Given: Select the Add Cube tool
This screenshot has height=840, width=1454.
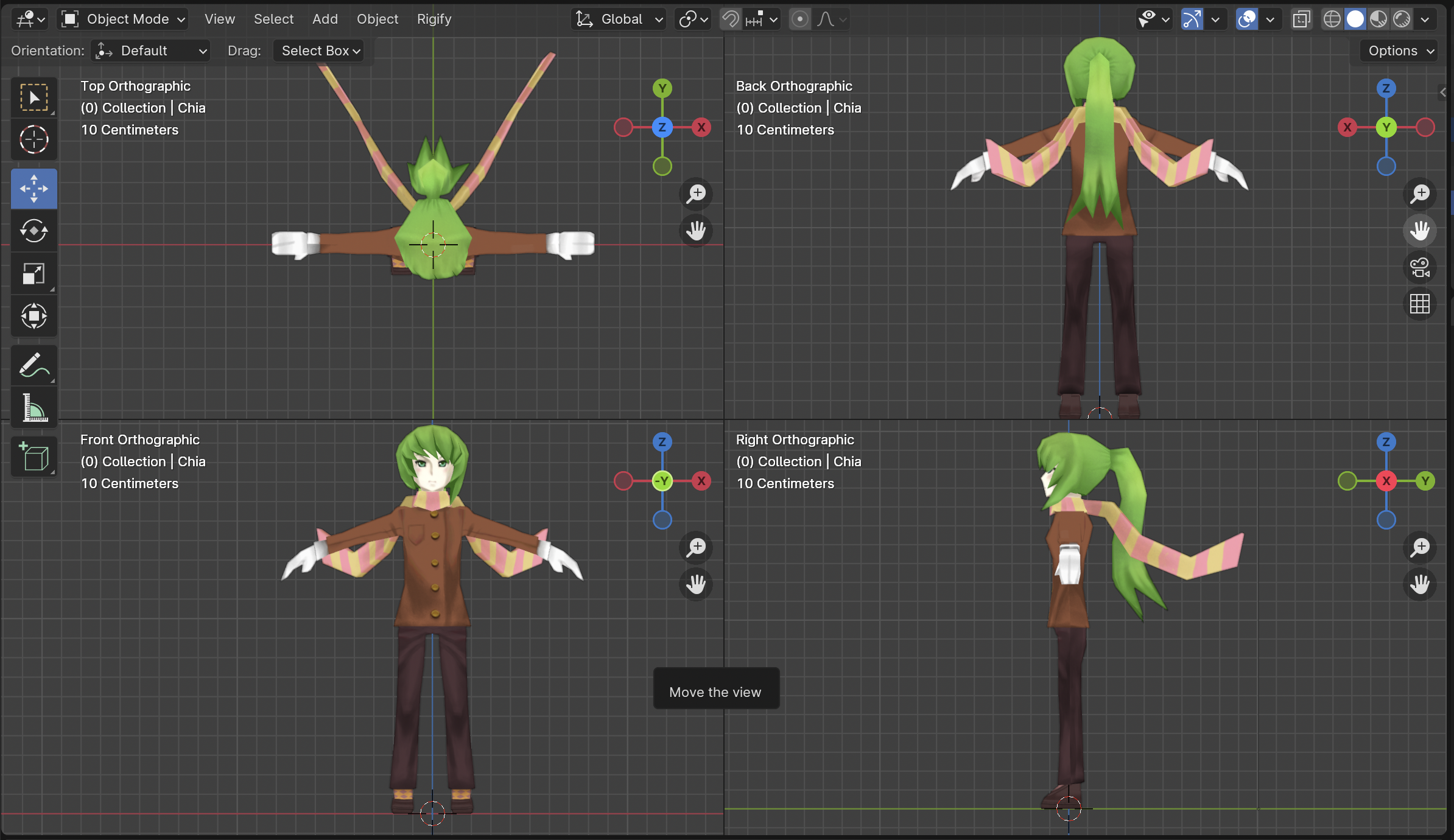Looking at the screenshot, I should tap(34, 457).
